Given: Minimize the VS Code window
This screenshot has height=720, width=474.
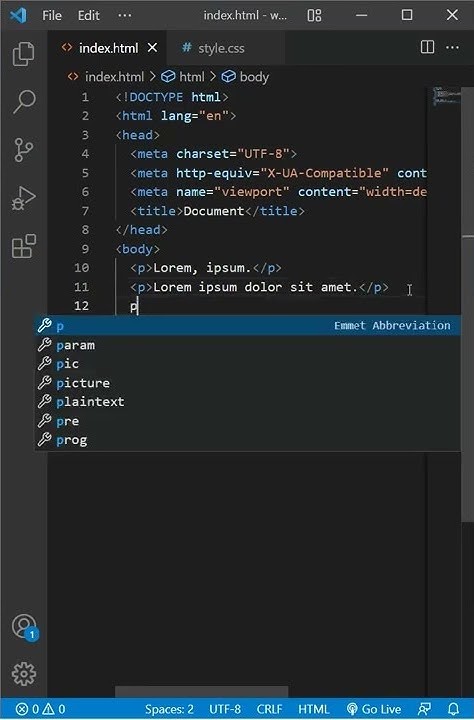Looking at the screenshot, I should (x=362, y=15).
